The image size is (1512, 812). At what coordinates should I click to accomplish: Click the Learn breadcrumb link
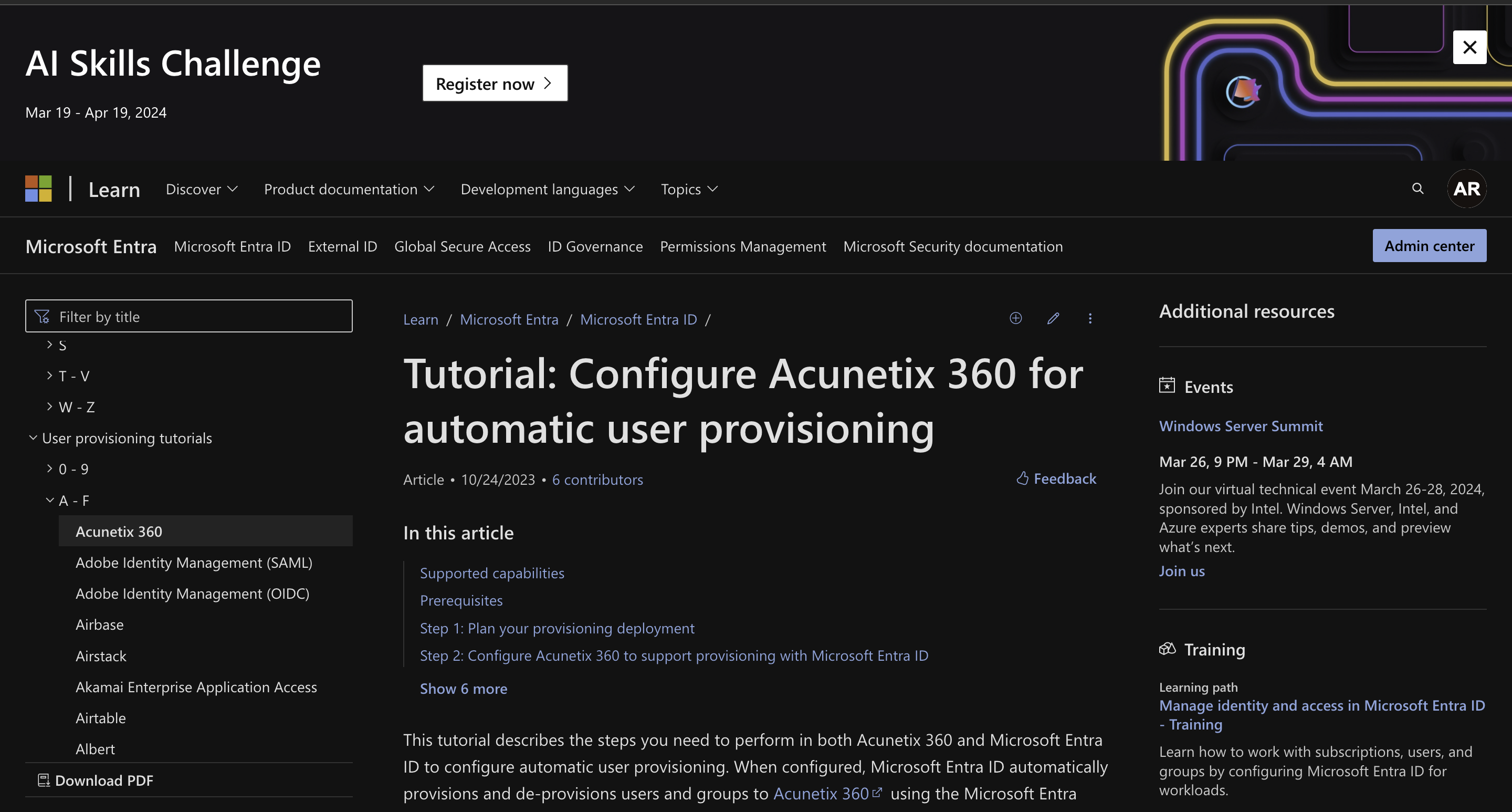pos(420,319)
